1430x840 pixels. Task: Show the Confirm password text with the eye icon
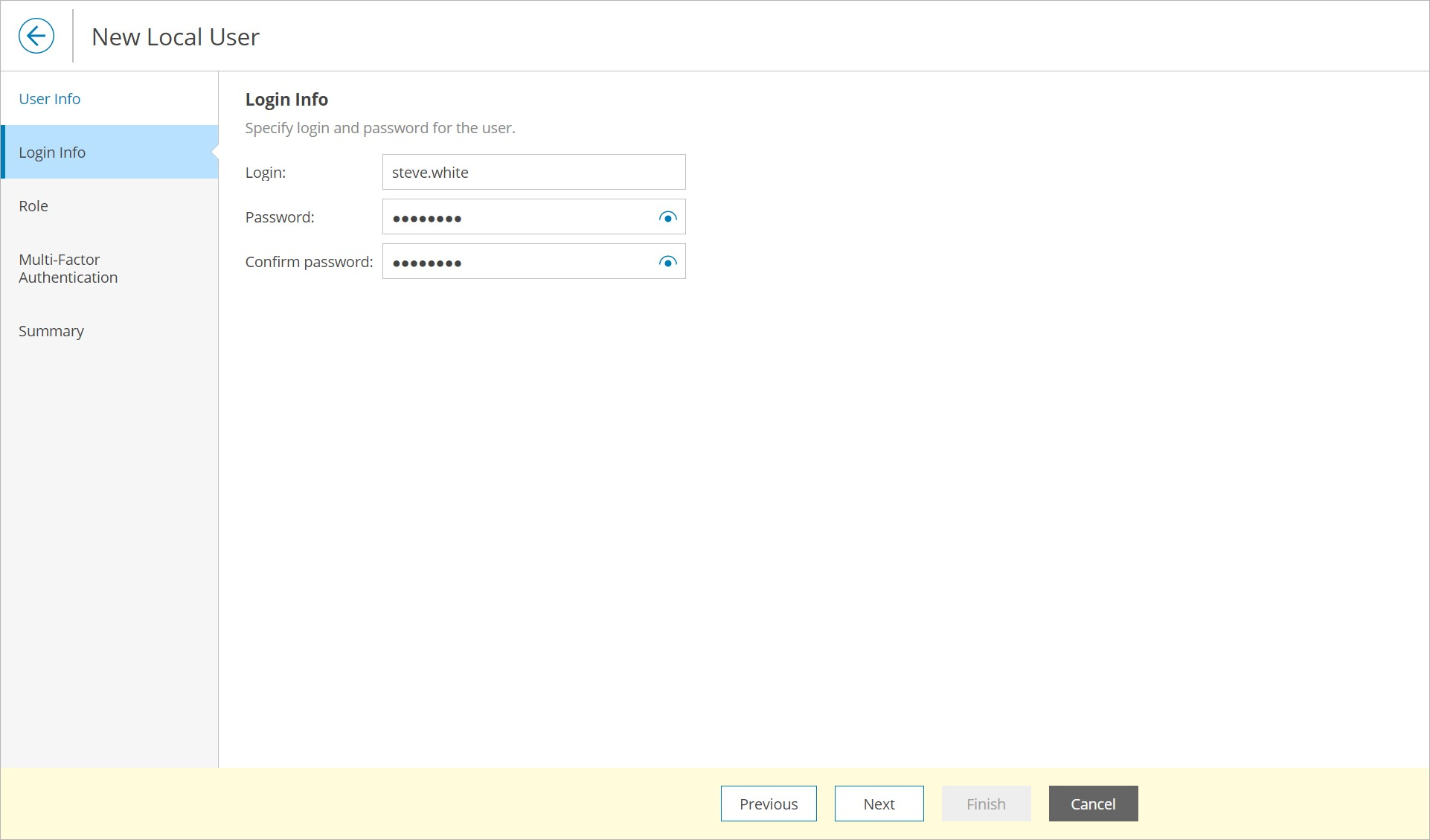click(667, 262)
